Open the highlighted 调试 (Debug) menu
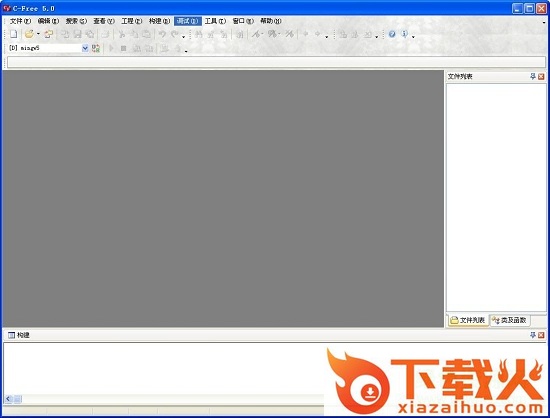Viewport: 550px width, 418px height. [x=188, y=21]
